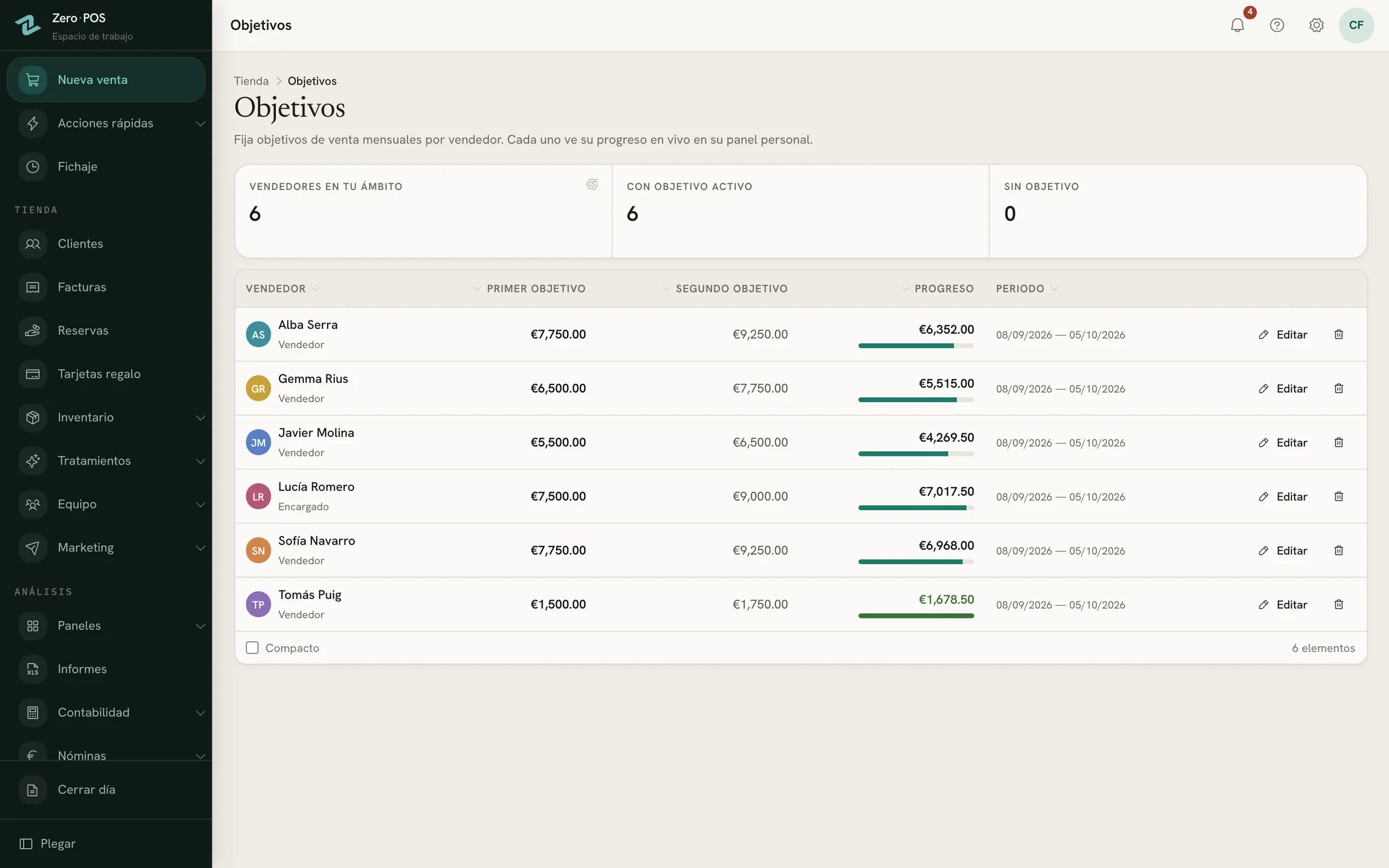Open Facturas in the sidebar
This screenshot has width=1389, height=868.
[x=106, y=287]
